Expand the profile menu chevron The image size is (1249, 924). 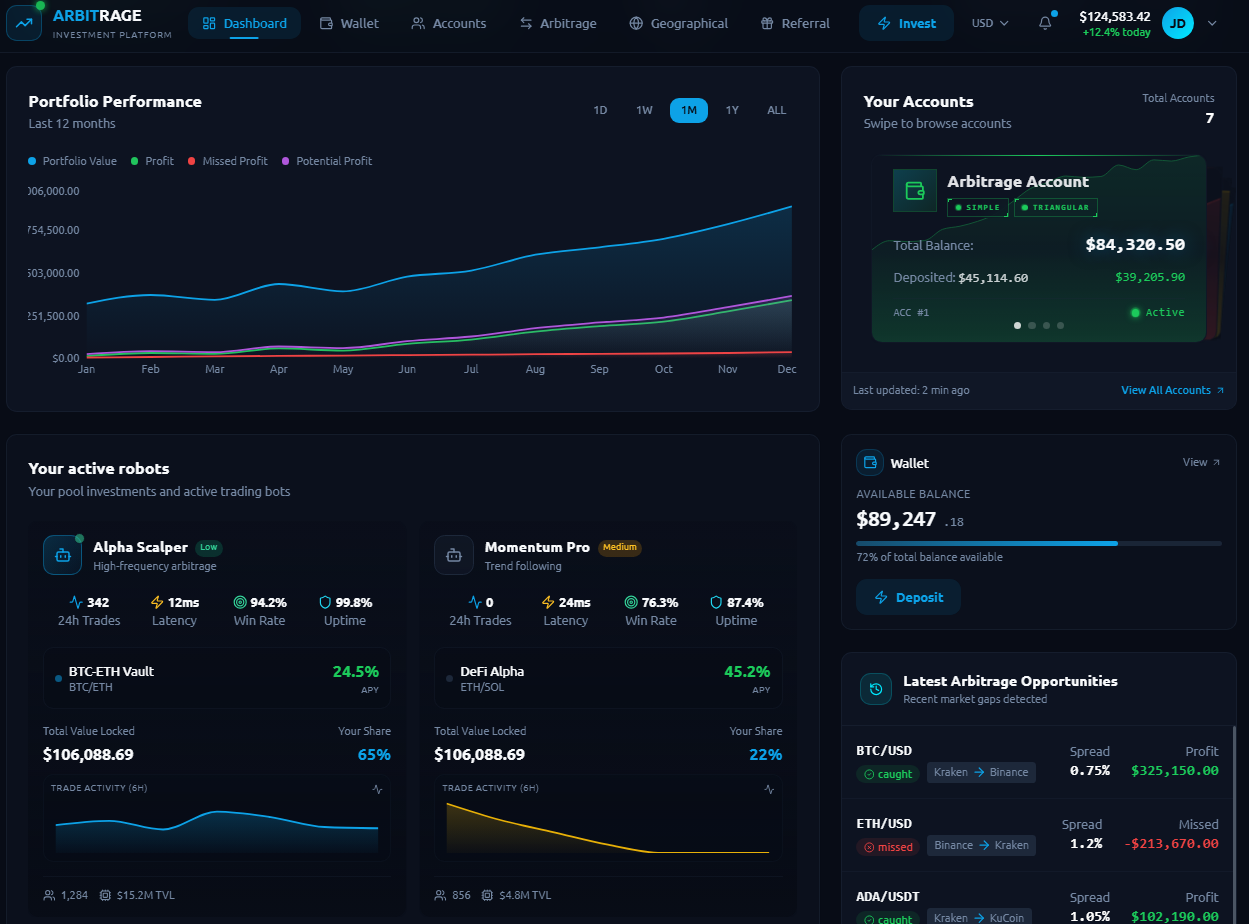[1213, 23]
